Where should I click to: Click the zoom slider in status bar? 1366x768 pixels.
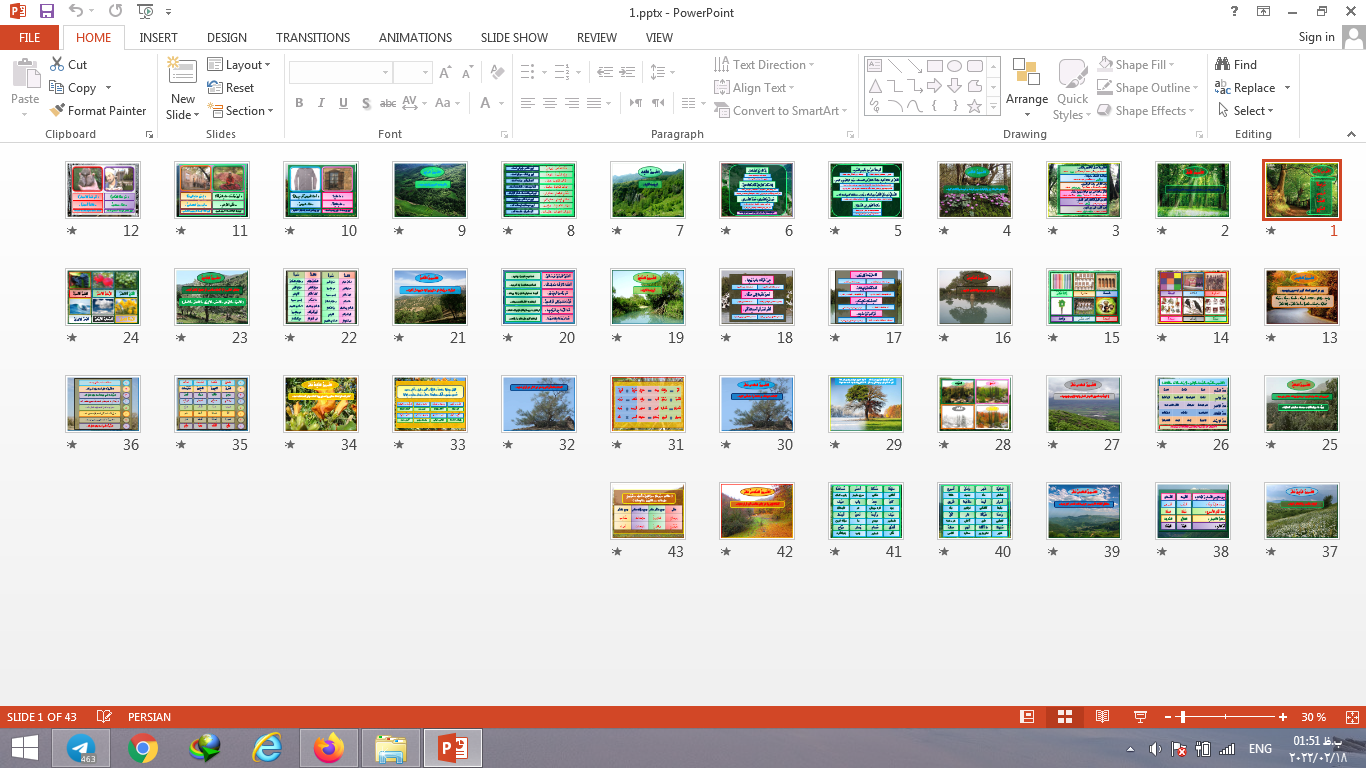[x=1182, y=717]
